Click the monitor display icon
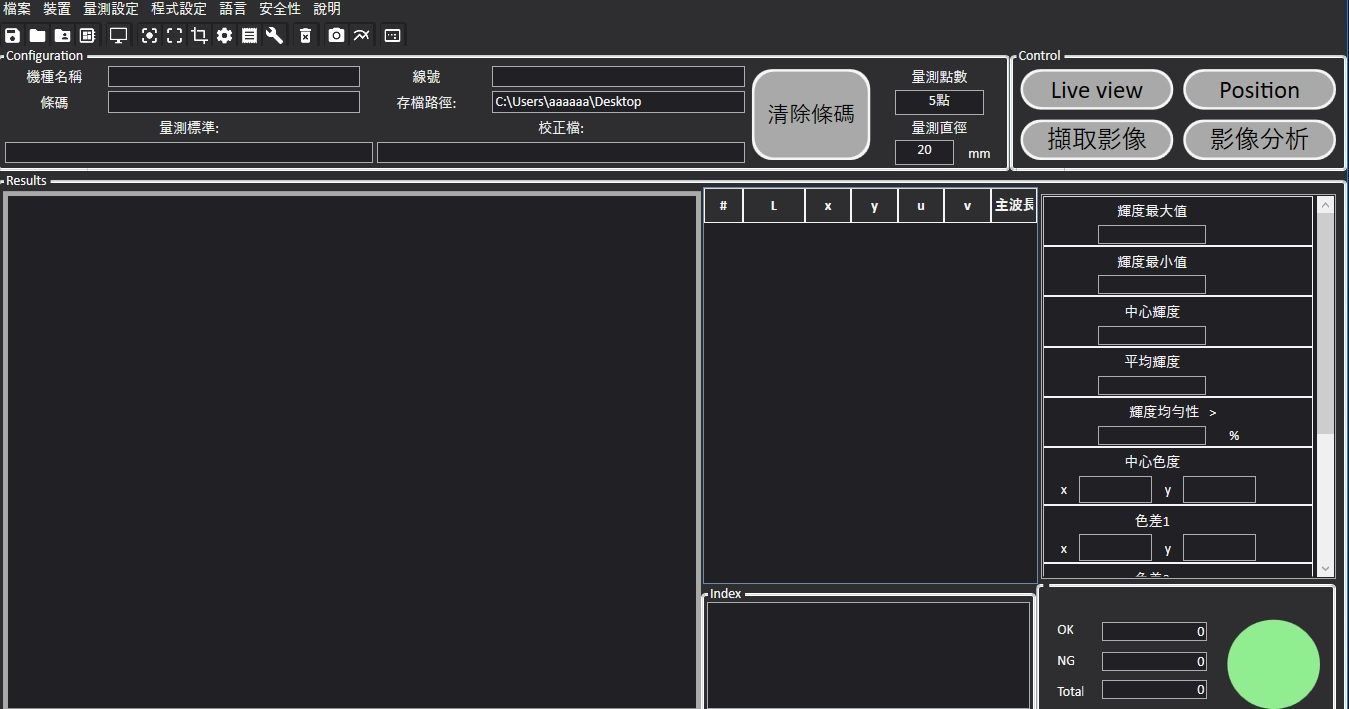The image size is (1349, 709). pyautogui.click(x=119, y=35)
